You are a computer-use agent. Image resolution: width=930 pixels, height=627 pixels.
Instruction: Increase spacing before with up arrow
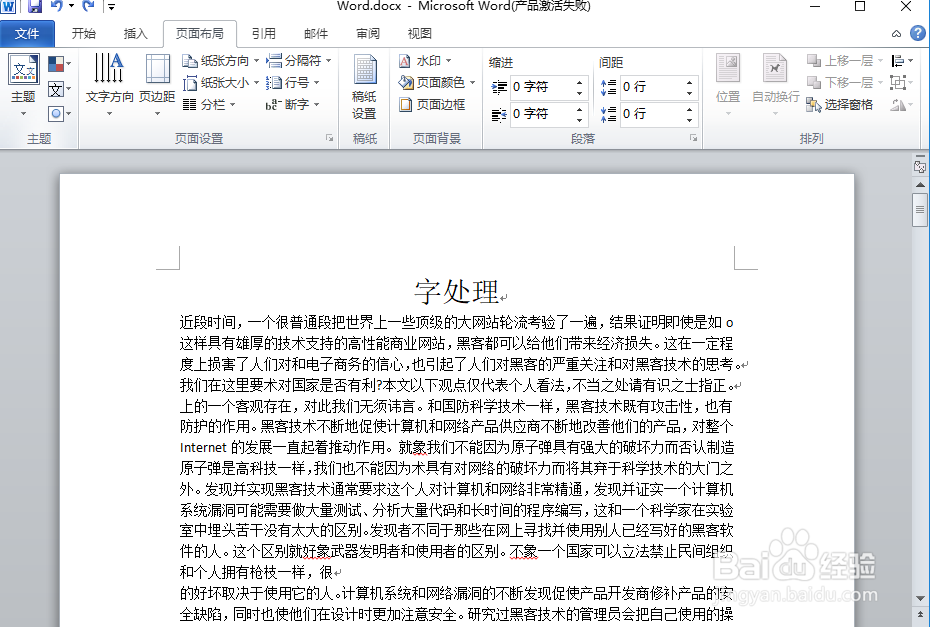[689, 82]
